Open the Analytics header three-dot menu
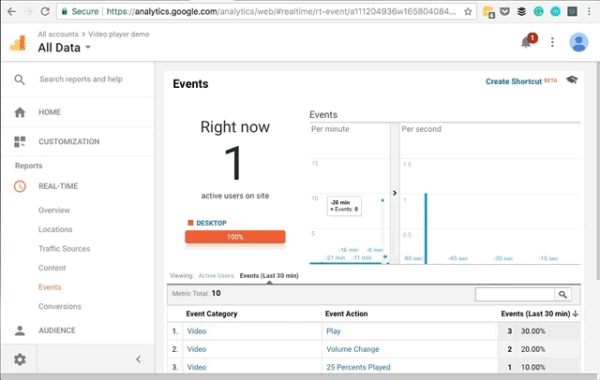Image resolution: width=600 pixels, height=380 pixels. [552, 42]
